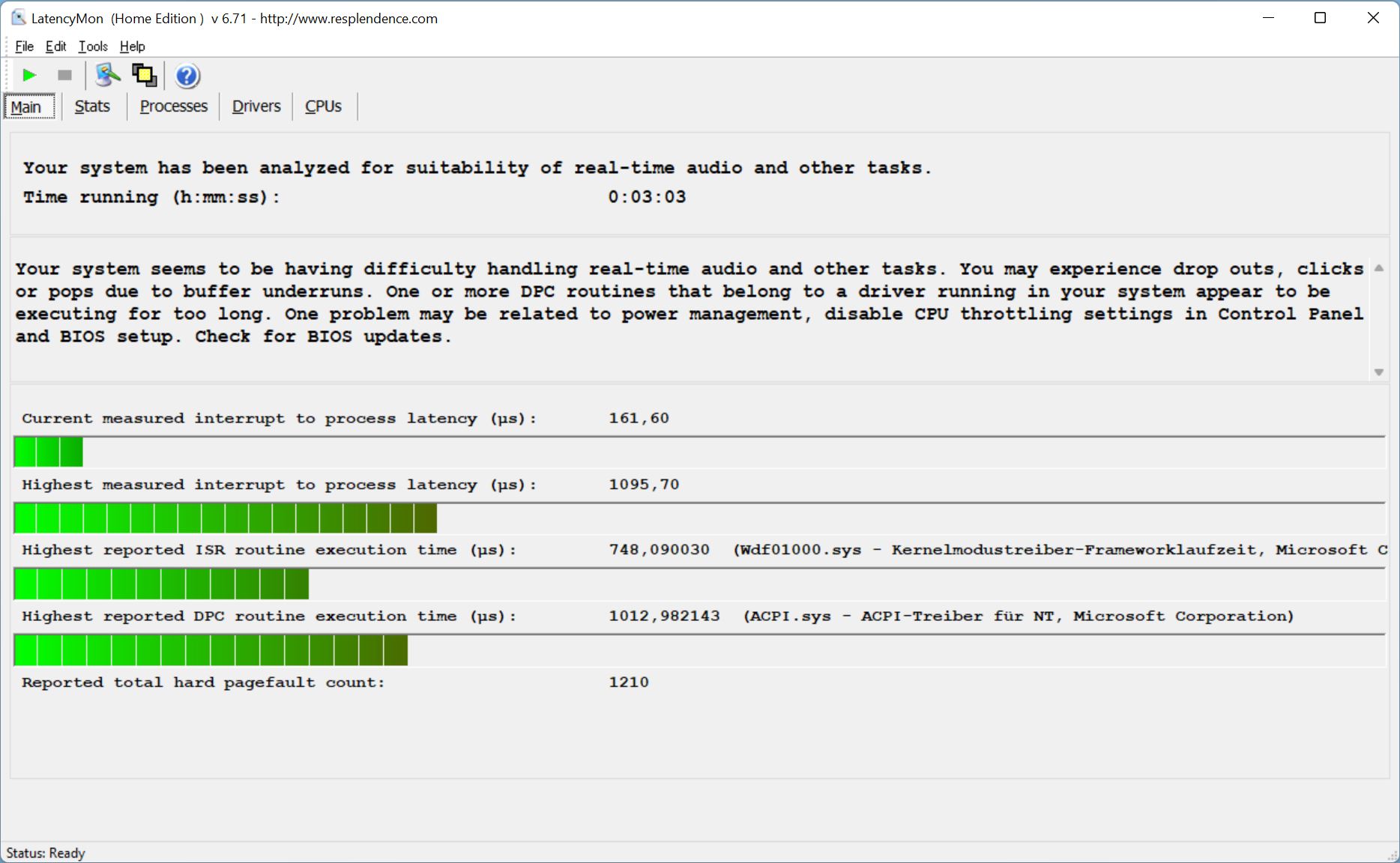Open the Help menu
The width and height of the screenshot is (1400, 863).
pos(132,46)
